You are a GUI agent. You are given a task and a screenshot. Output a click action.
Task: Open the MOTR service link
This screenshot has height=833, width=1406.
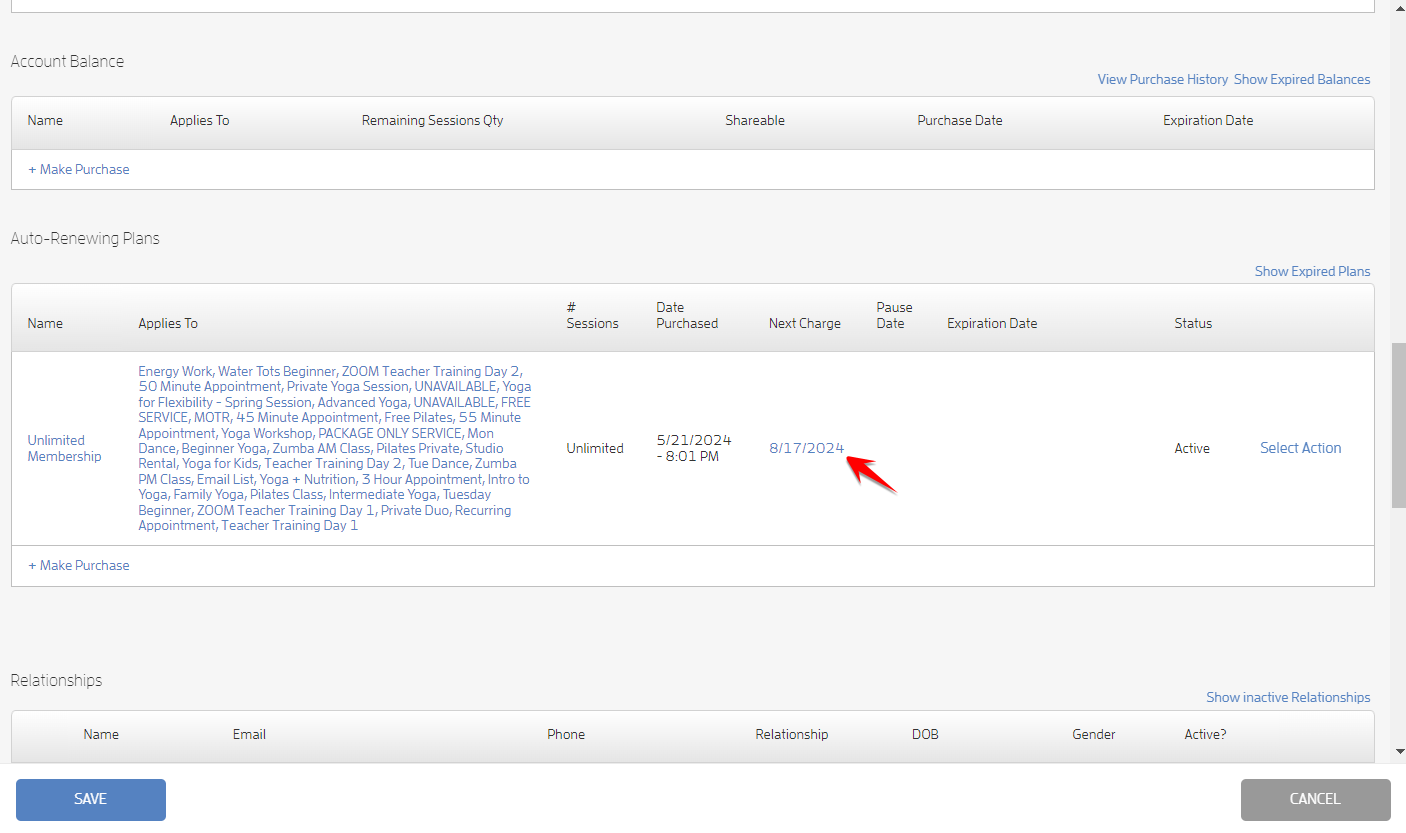click(212, 417)
